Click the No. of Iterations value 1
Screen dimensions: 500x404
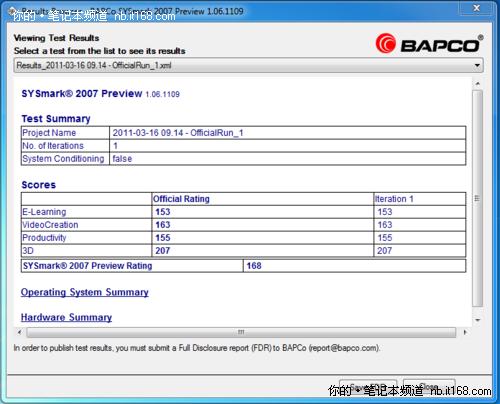click(x=115, y=146)
